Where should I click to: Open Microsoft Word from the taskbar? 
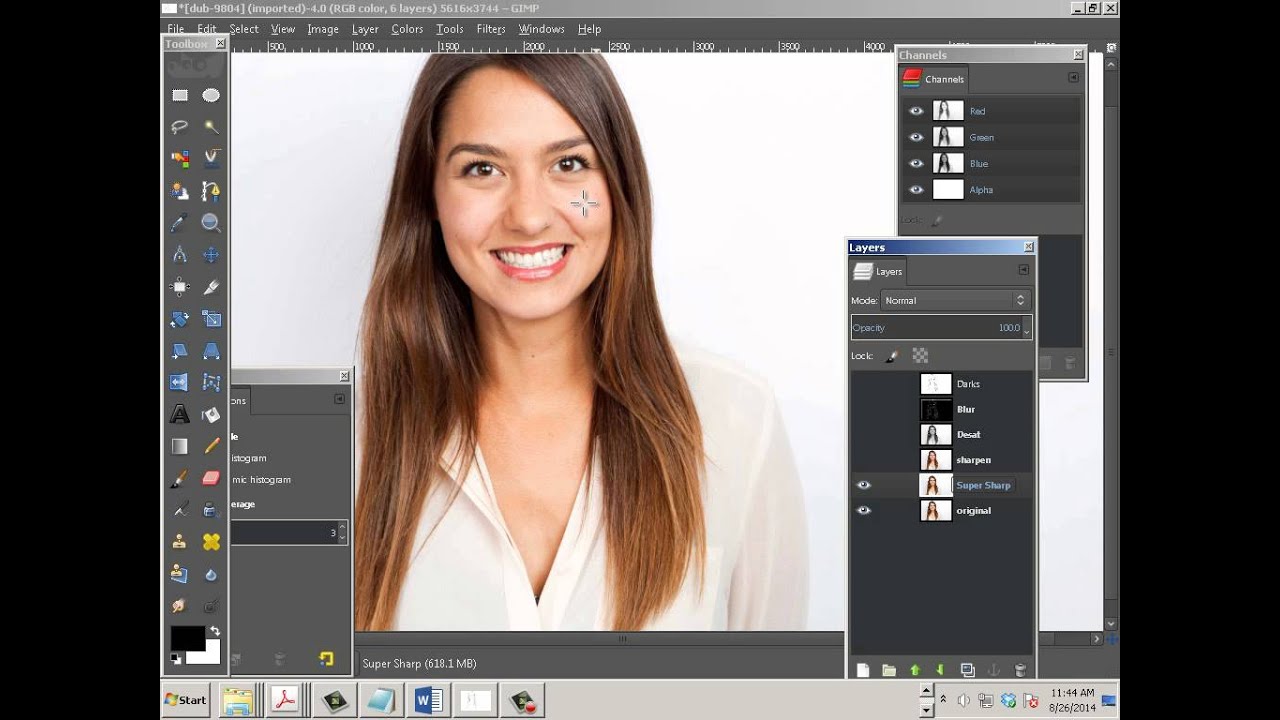point(429,701)
